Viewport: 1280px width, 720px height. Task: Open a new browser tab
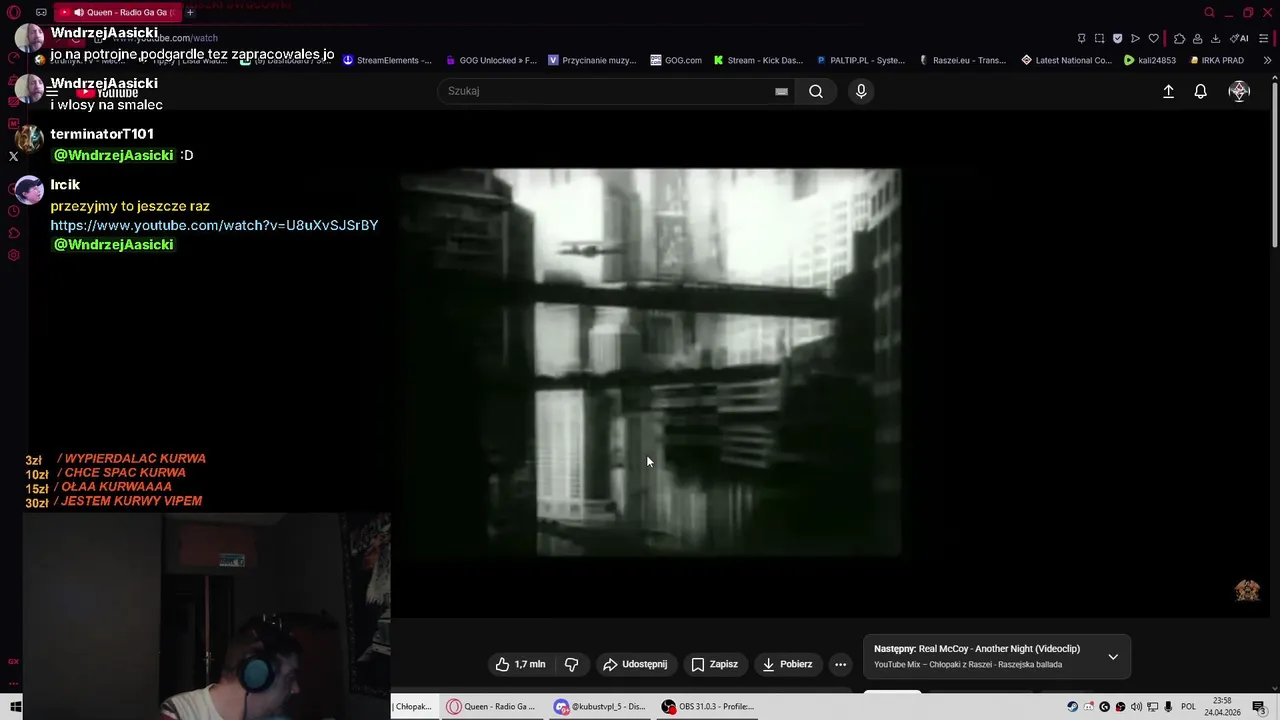(190, 12)
